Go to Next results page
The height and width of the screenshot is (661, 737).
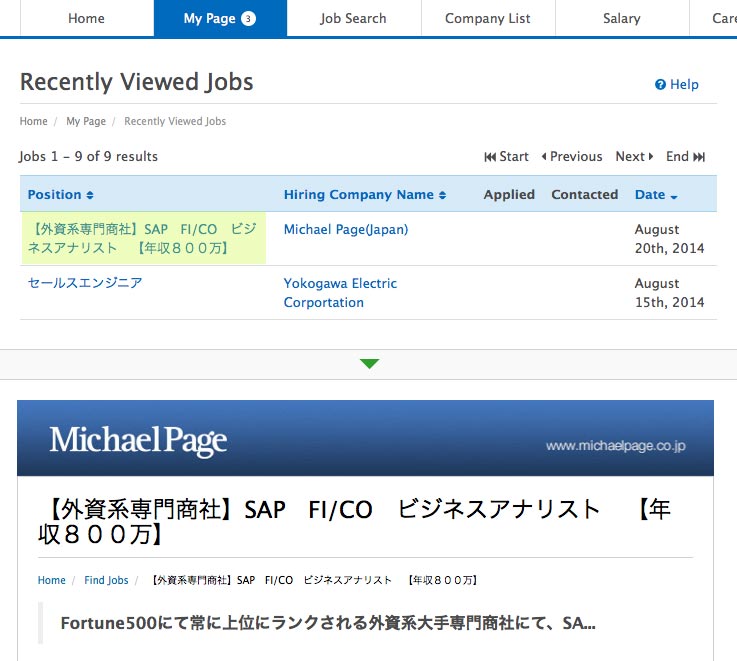click(x=635, y=157)
